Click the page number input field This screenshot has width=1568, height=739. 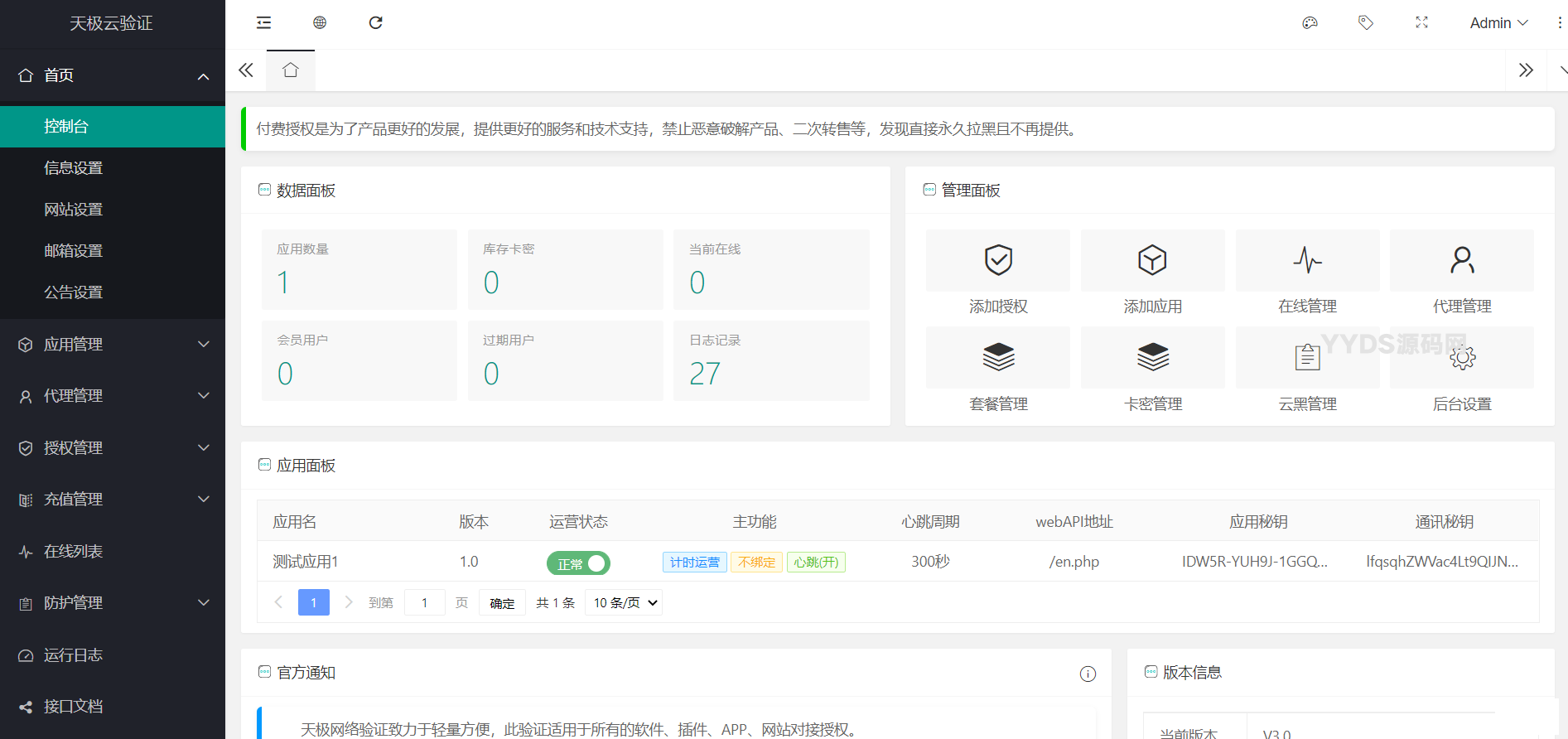click(x=425, y=602)
